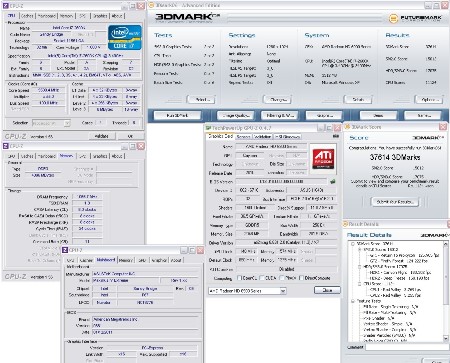This screenshot has height=363, width=450.
Task: Click the title icon of CPU-Z showing Mainboard tab
Action: (x=65, y=250)
